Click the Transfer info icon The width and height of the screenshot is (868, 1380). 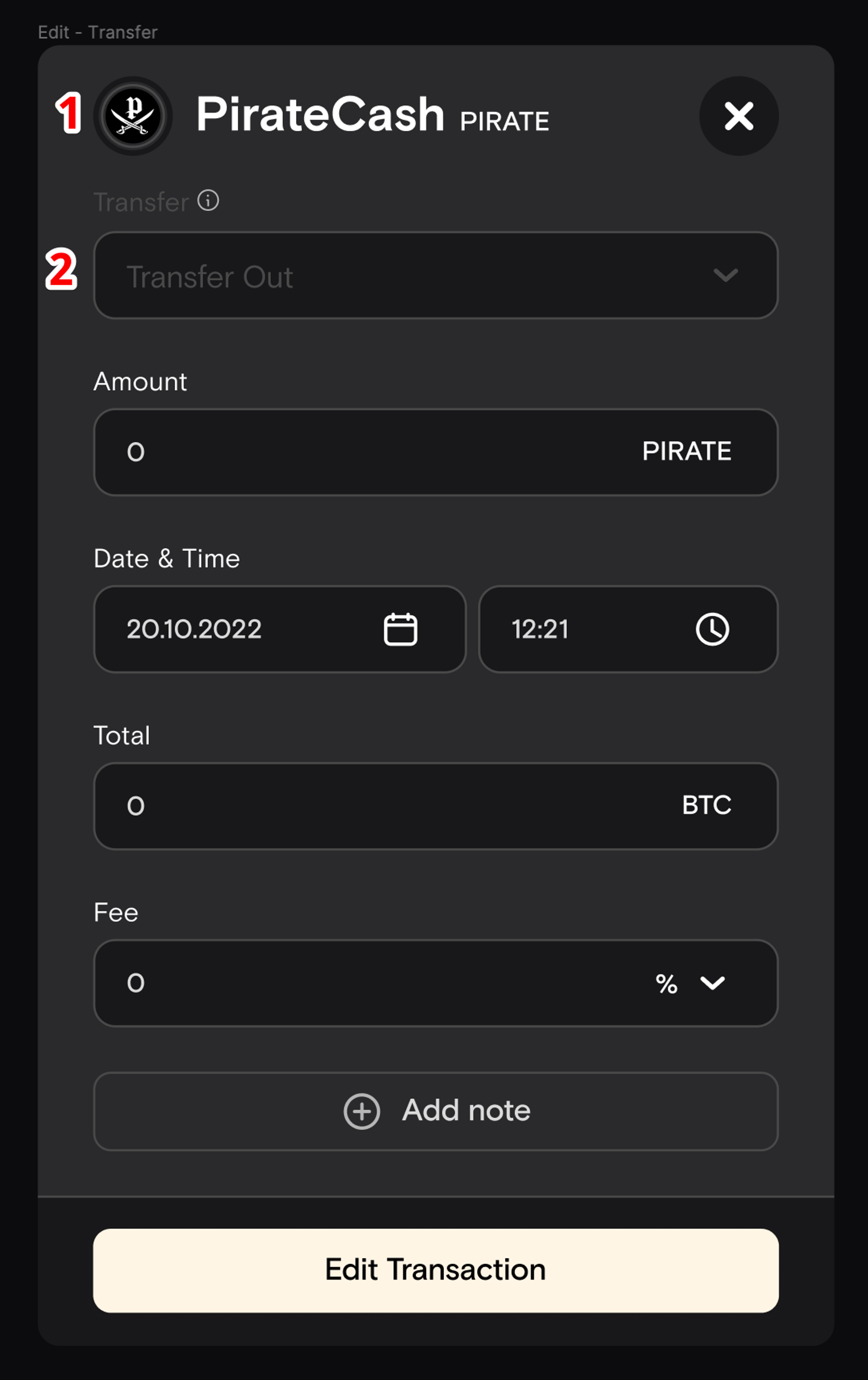[x=208, y=200]
